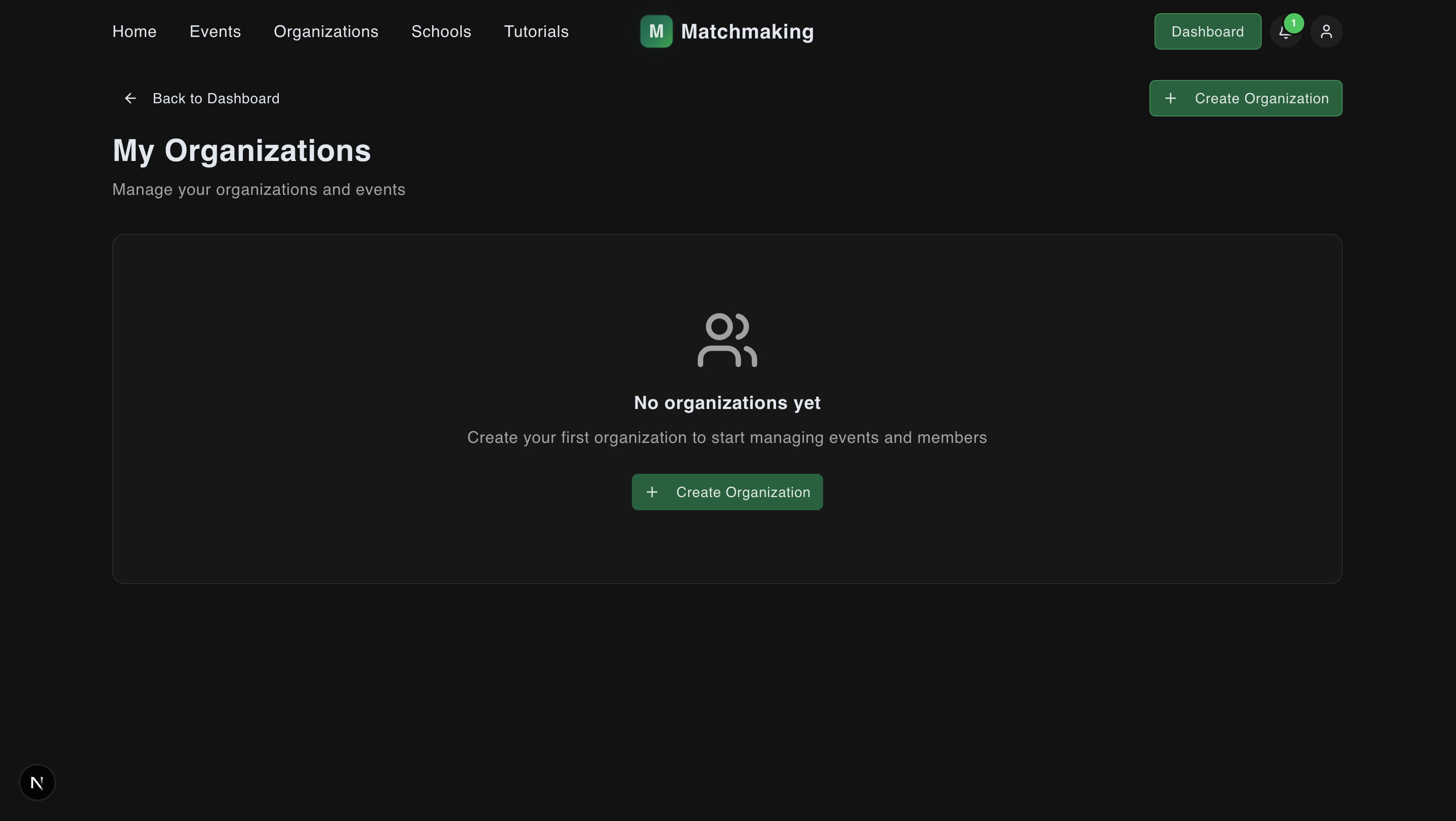Go to Home in the navigation
1456x821 pixels.
(135, 32)
